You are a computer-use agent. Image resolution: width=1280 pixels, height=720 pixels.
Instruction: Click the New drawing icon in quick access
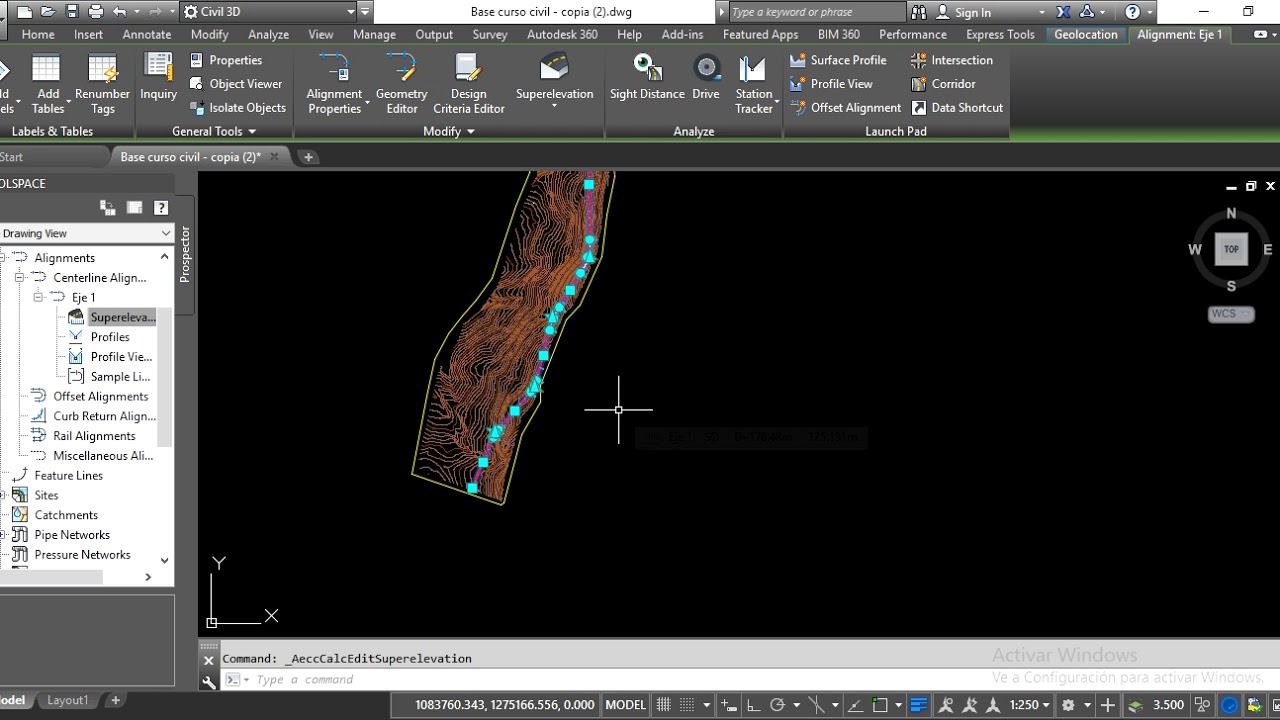tap(24, 12)
